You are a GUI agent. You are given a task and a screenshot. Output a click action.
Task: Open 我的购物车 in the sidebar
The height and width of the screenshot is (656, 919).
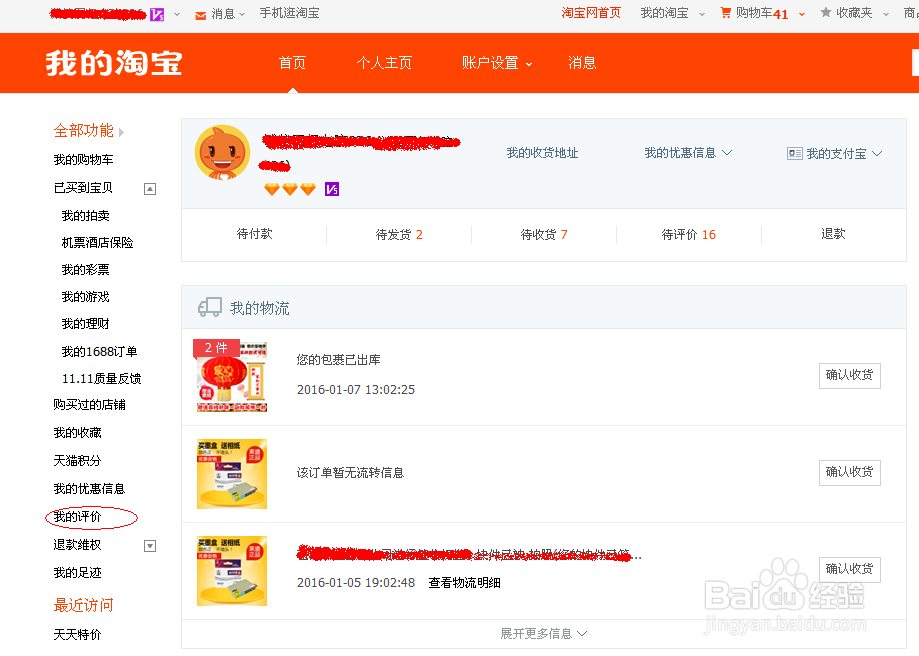point(83,159)
